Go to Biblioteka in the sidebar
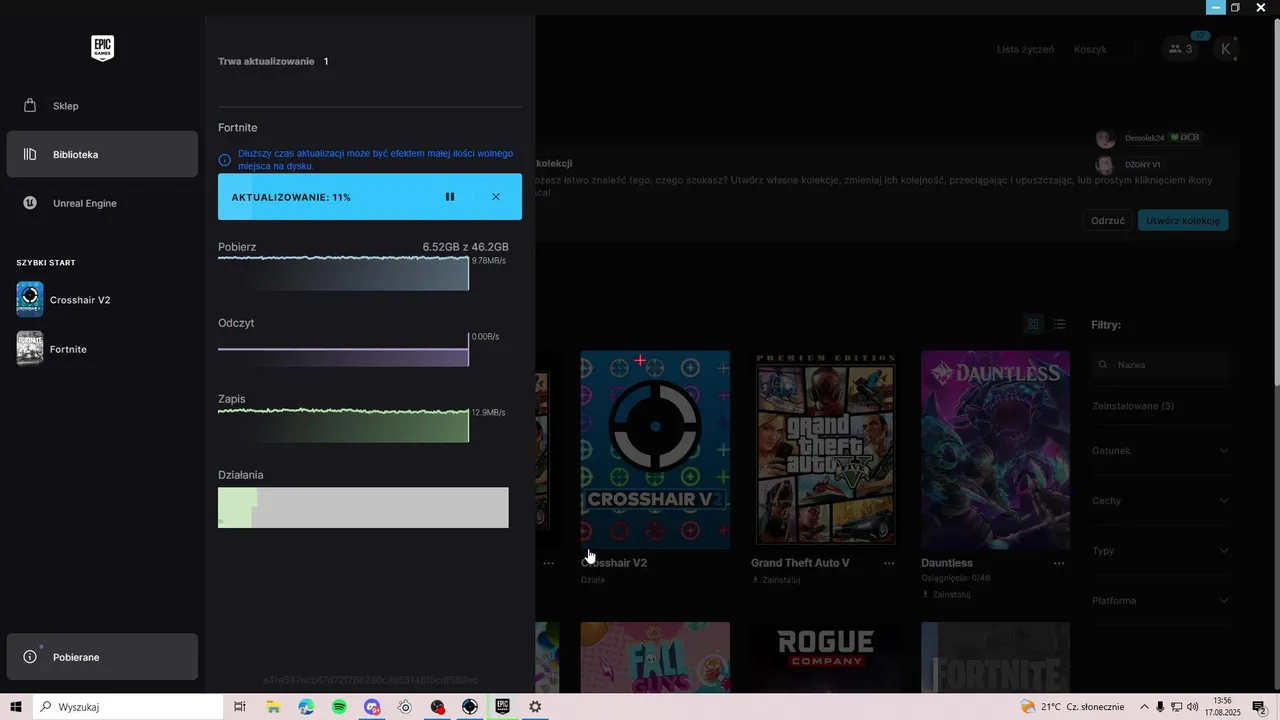This screenshot has height=720, width=1280. click(x=102, y=154)
